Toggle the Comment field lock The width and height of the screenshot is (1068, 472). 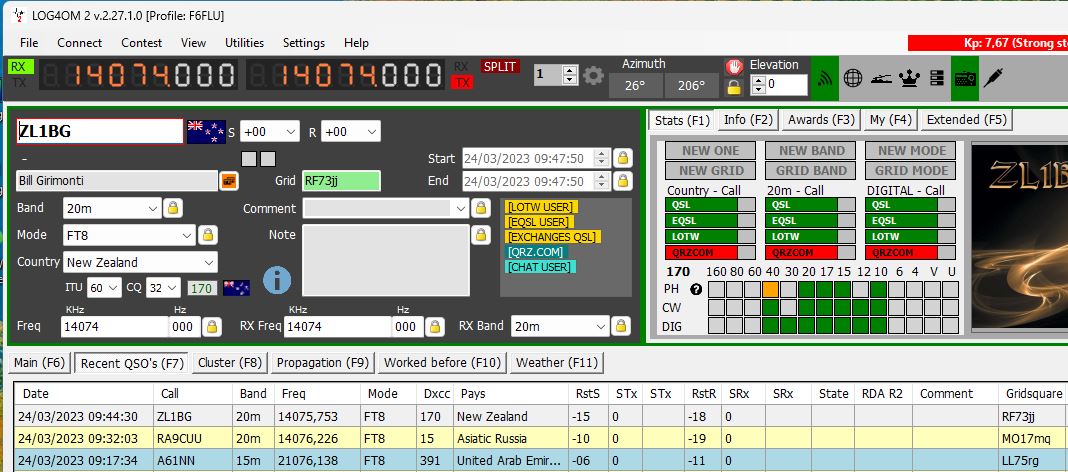(x=481, y=208)
